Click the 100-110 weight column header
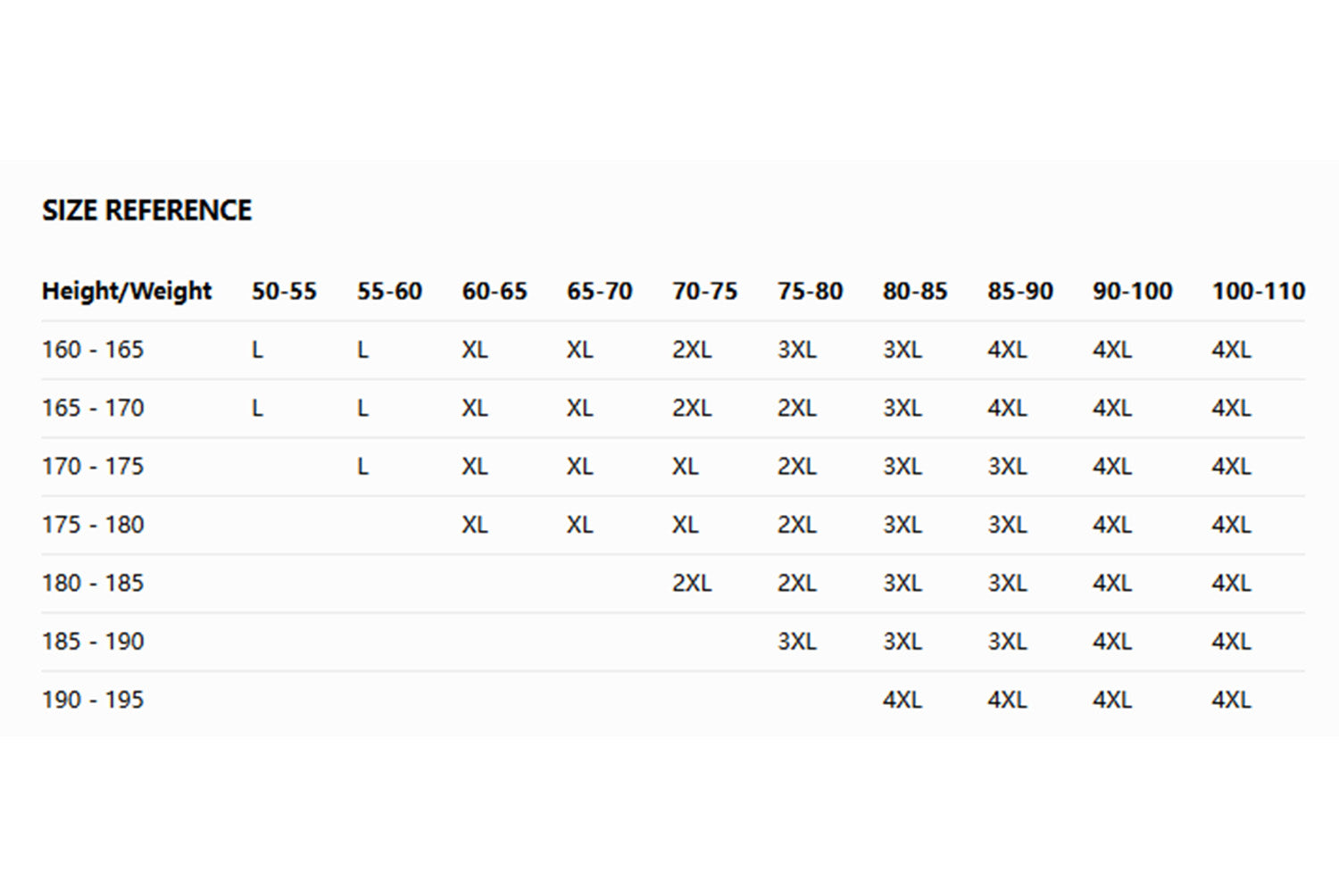Viewport: 1339px width, 896px height. point(1258,291)
